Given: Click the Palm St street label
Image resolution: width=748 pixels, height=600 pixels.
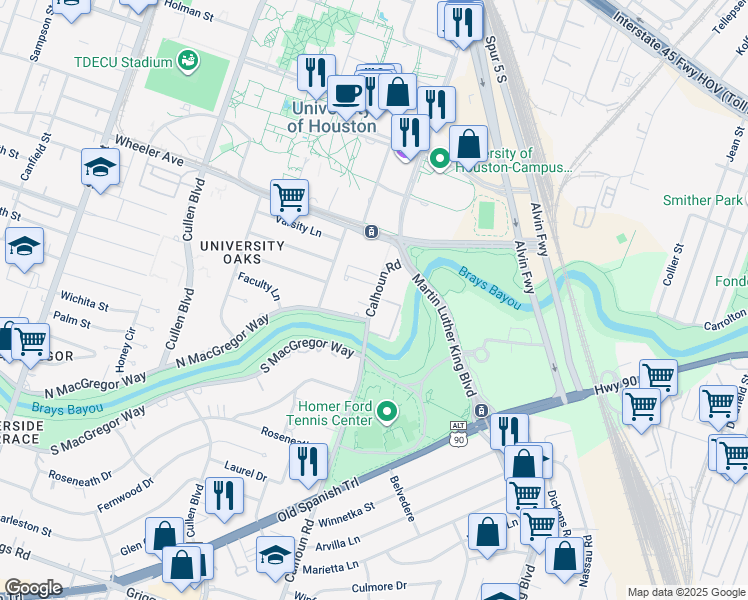Looking at the screenshot, I should tap(72, 320).
